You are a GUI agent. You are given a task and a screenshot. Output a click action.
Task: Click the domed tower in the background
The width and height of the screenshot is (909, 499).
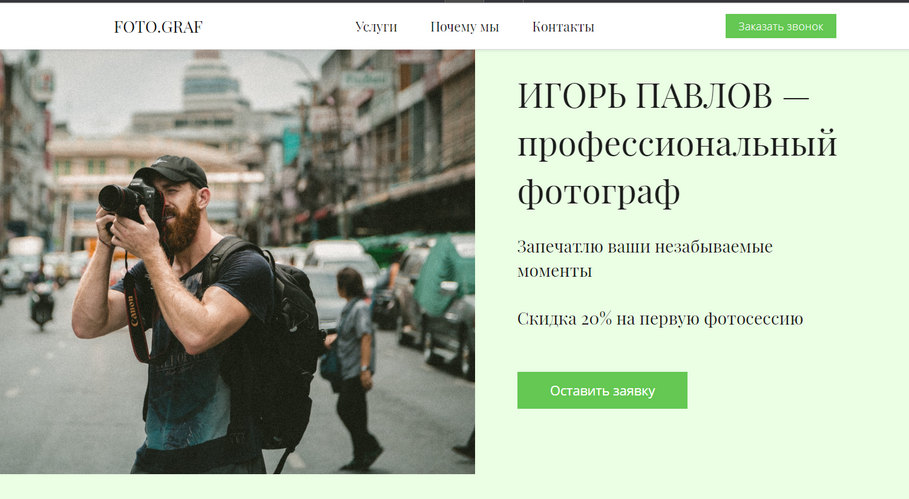point(208,81)
